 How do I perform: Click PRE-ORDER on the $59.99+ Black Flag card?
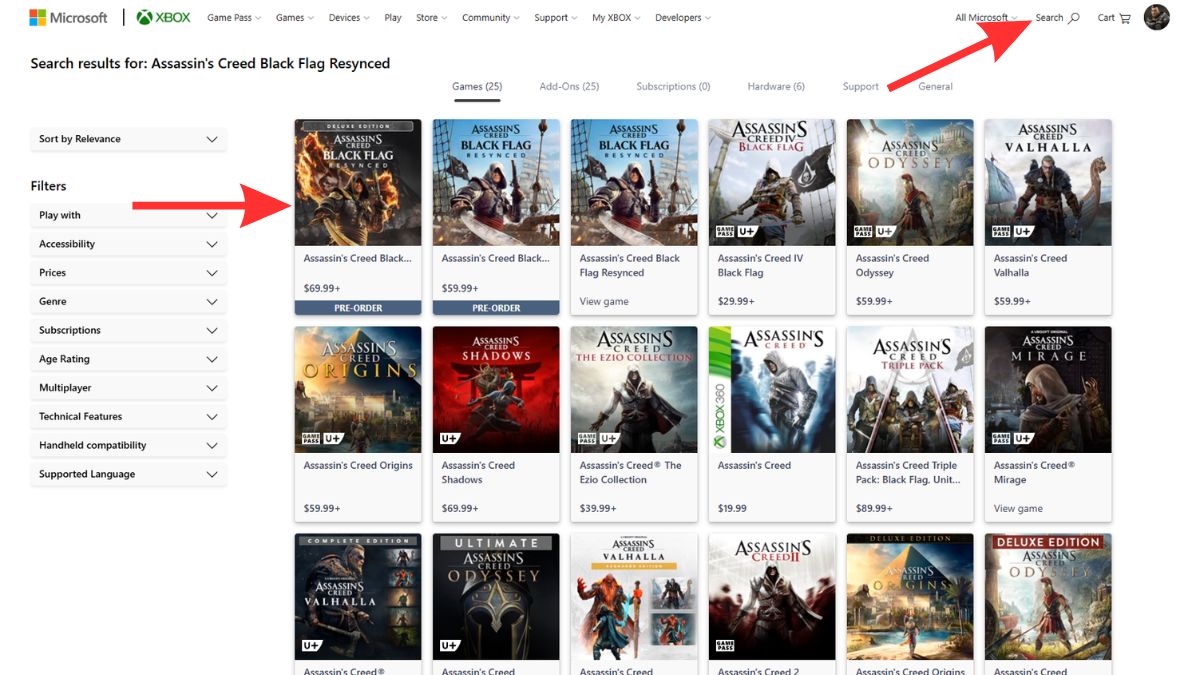(496, 308)
